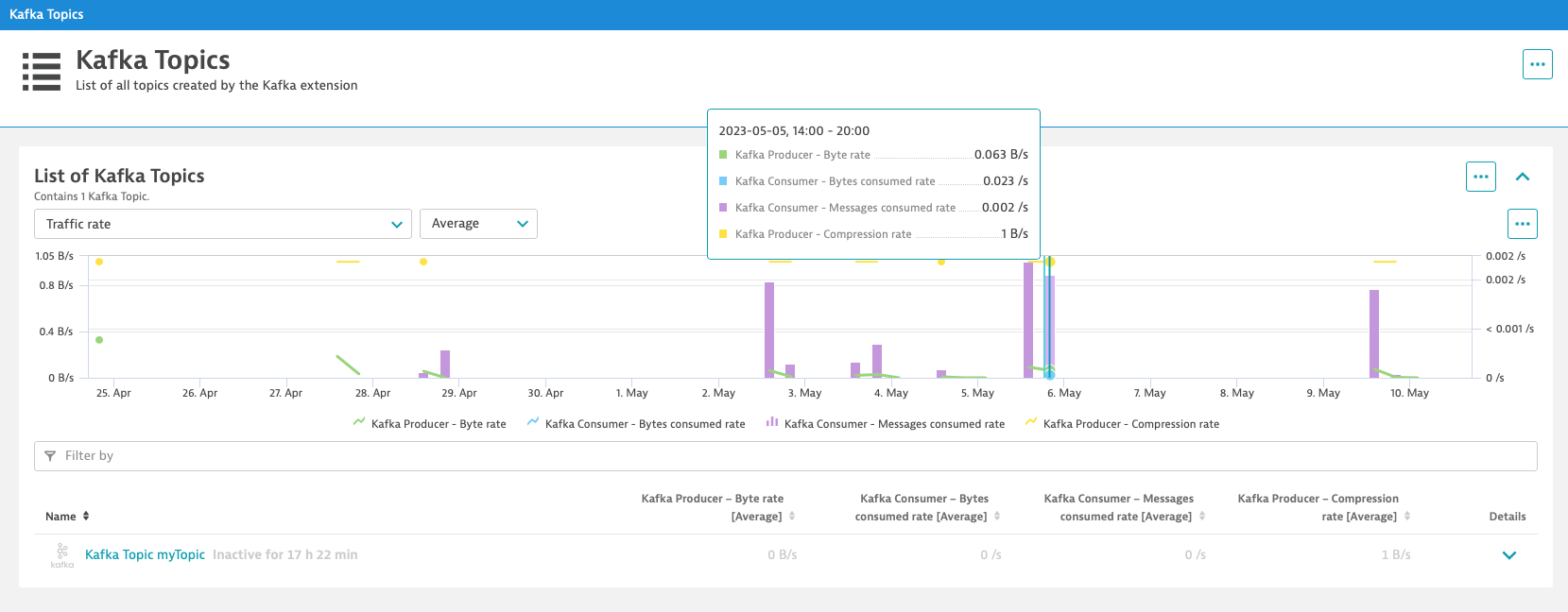Click the tooltip date '2023-05-05, 14:00 - 20:00'
1568x612 pixels.
pos(794,131)
